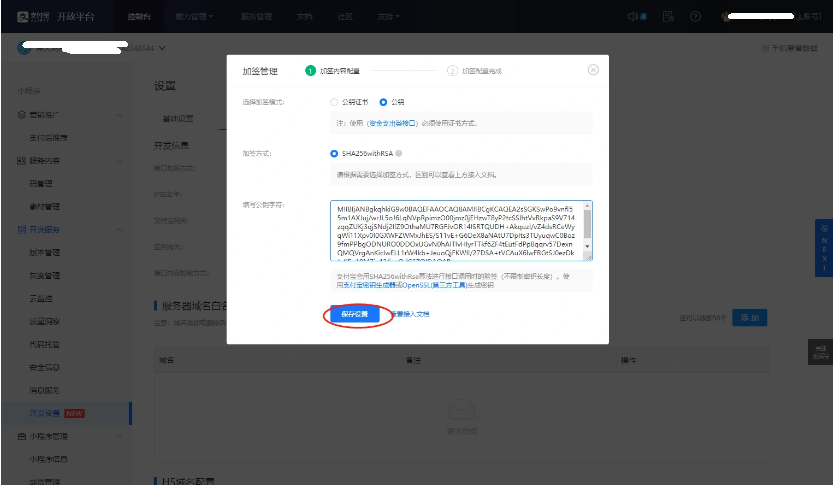Click the Alipay open platform logo
This screenshot has height=485, width=833.
pos(50,17)
